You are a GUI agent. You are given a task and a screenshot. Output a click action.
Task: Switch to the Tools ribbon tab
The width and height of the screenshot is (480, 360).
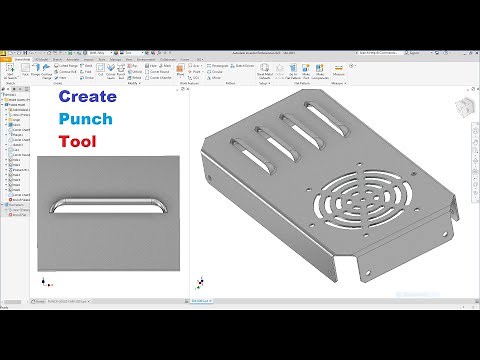[102, 59]
